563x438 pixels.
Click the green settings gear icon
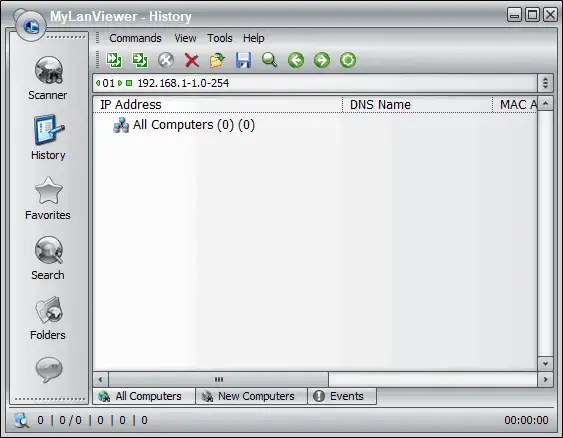tap(348, 60)
